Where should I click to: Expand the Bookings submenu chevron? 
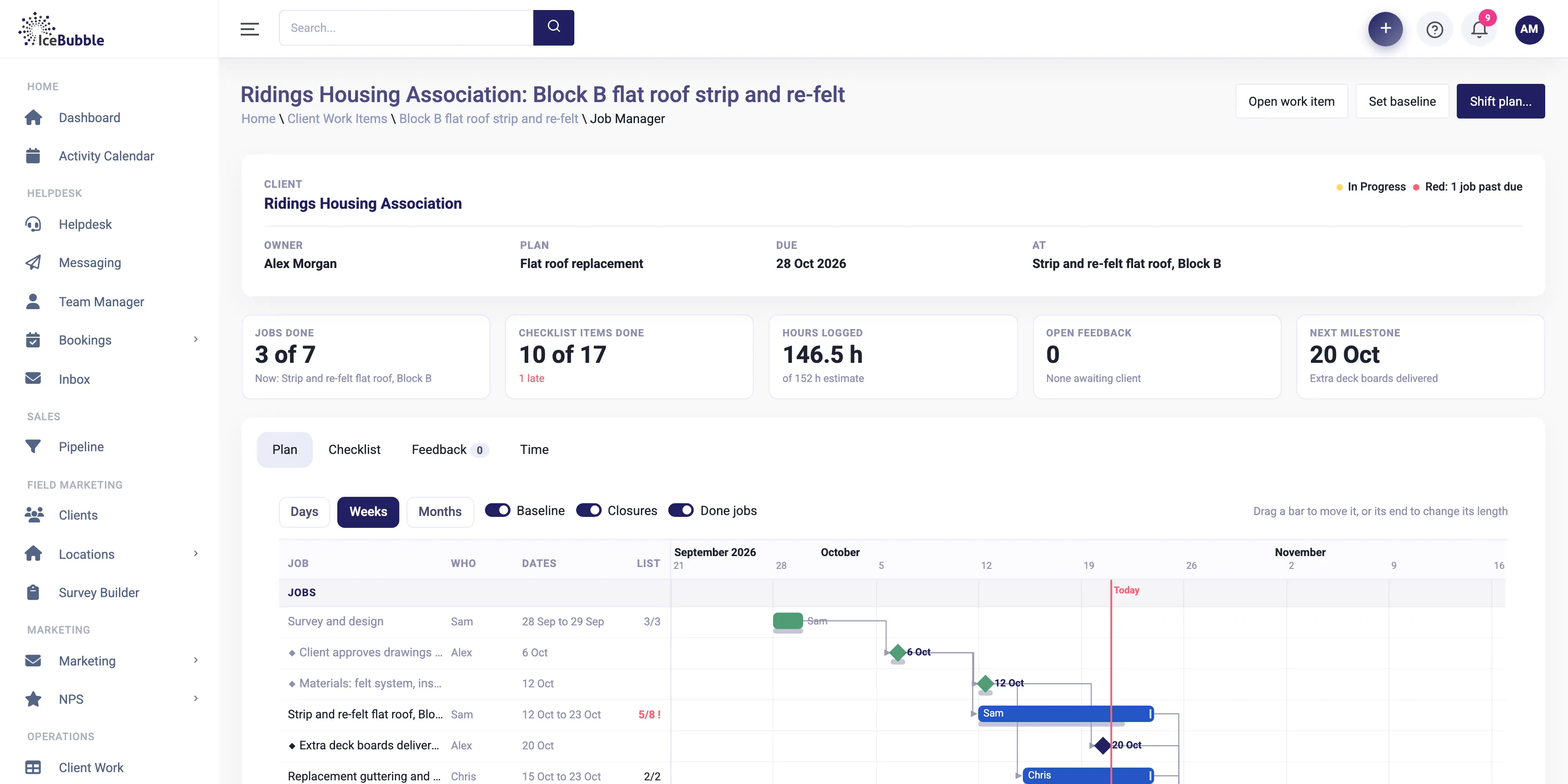tap(196, 339)
